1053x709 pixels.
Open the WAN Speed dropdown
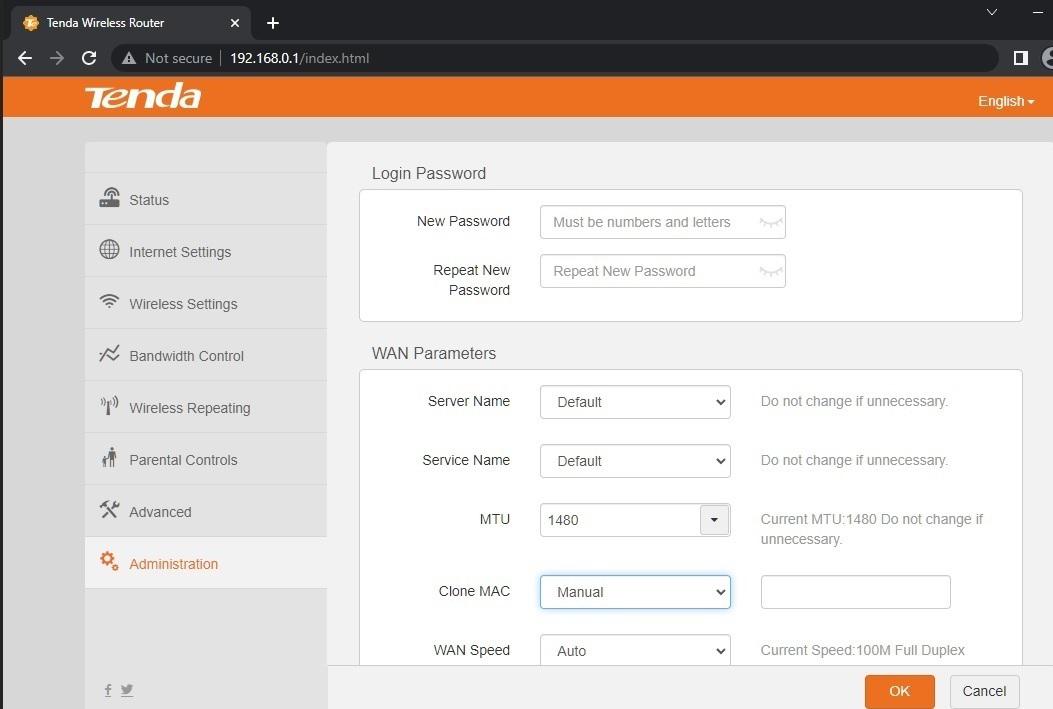click(x=635, y=651)
